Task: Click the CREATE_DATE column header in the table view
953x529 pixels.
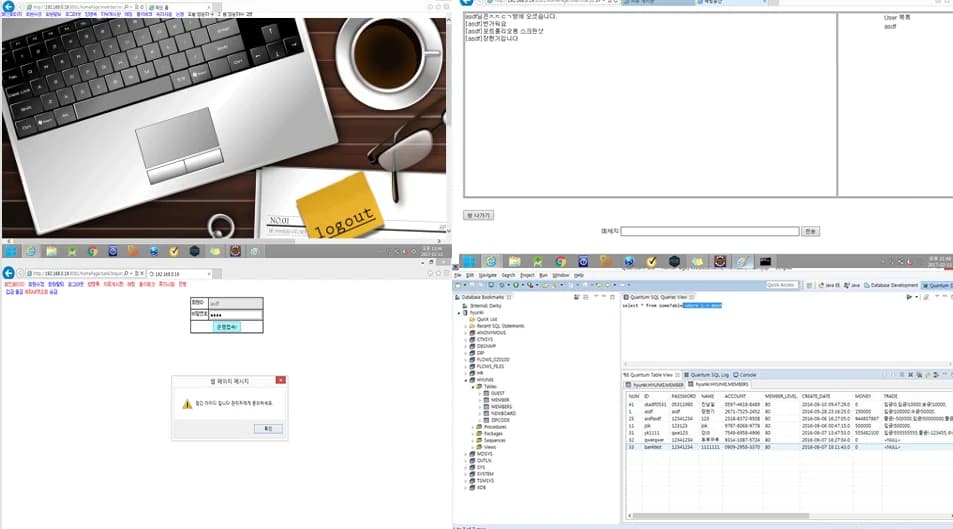Action: tap(816, 396)
